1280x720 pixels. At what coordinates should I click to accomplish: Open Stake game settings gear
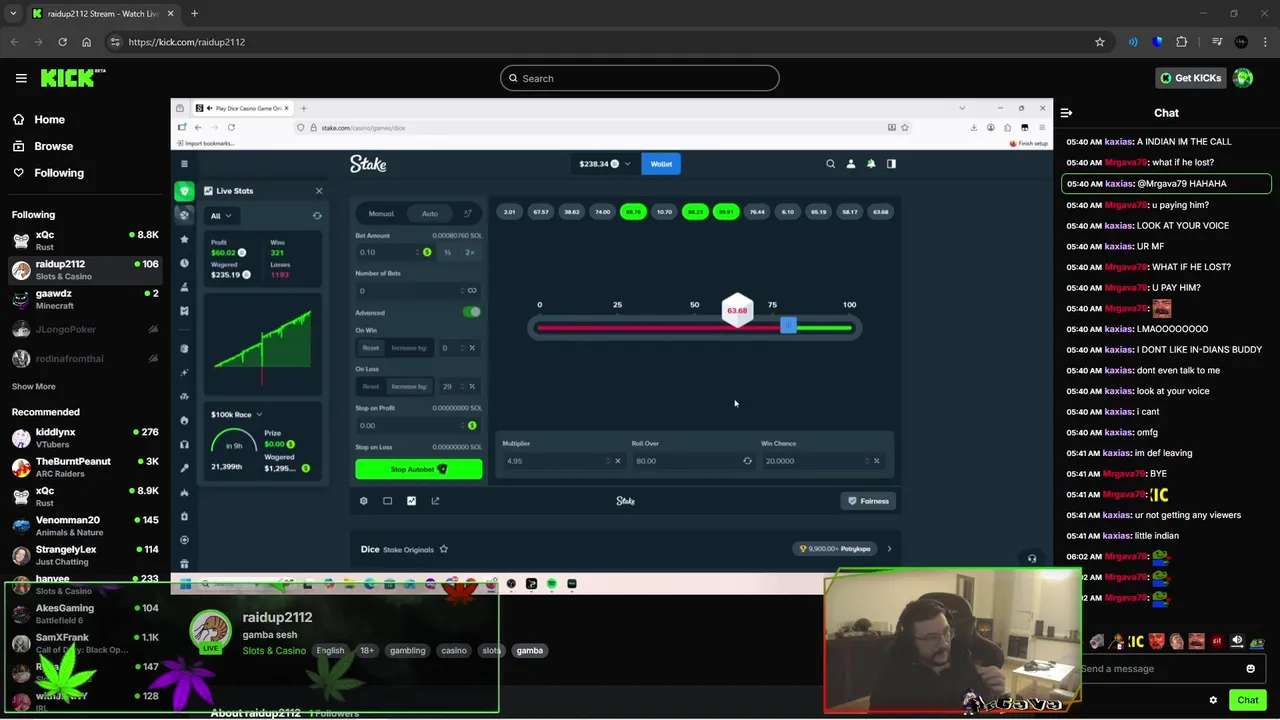[x=363, y=501]
